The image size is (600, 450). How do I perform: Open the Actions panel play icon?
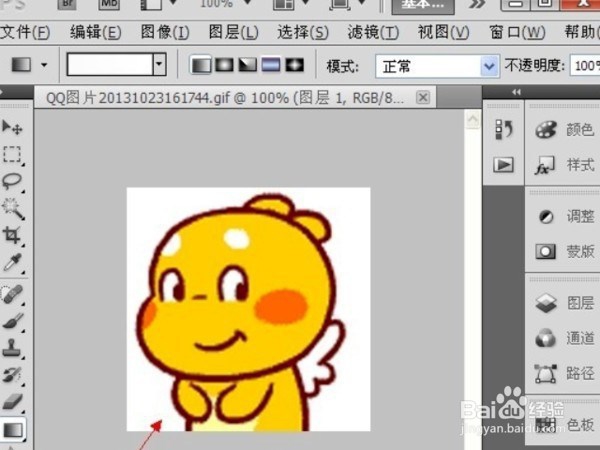(x=503, y=165)
